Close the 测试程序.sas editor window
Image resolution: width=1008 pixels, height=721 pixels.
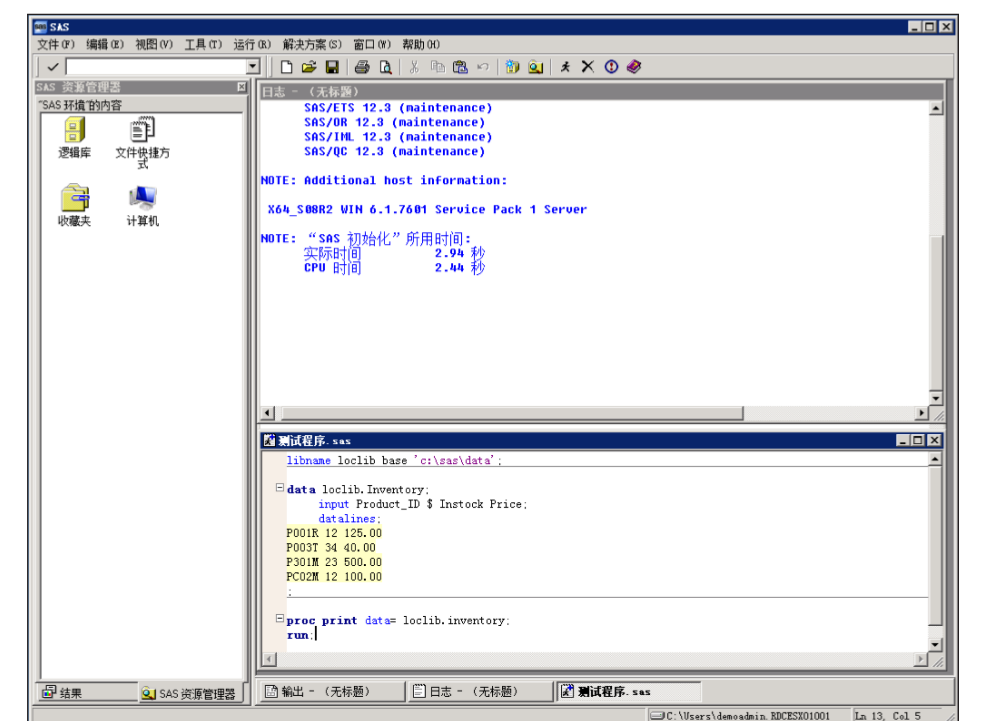pyautogui.click(x=935, y=440)
